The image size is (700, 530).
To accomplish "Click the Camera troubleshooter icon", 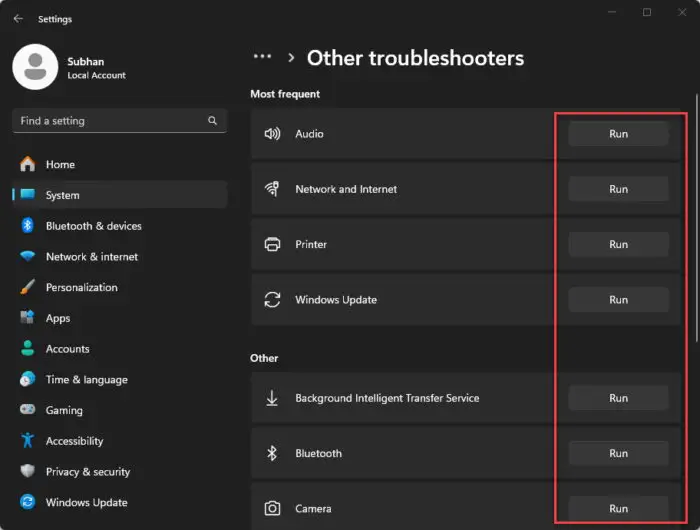I will pyautogui.click(x=272, y=509).
